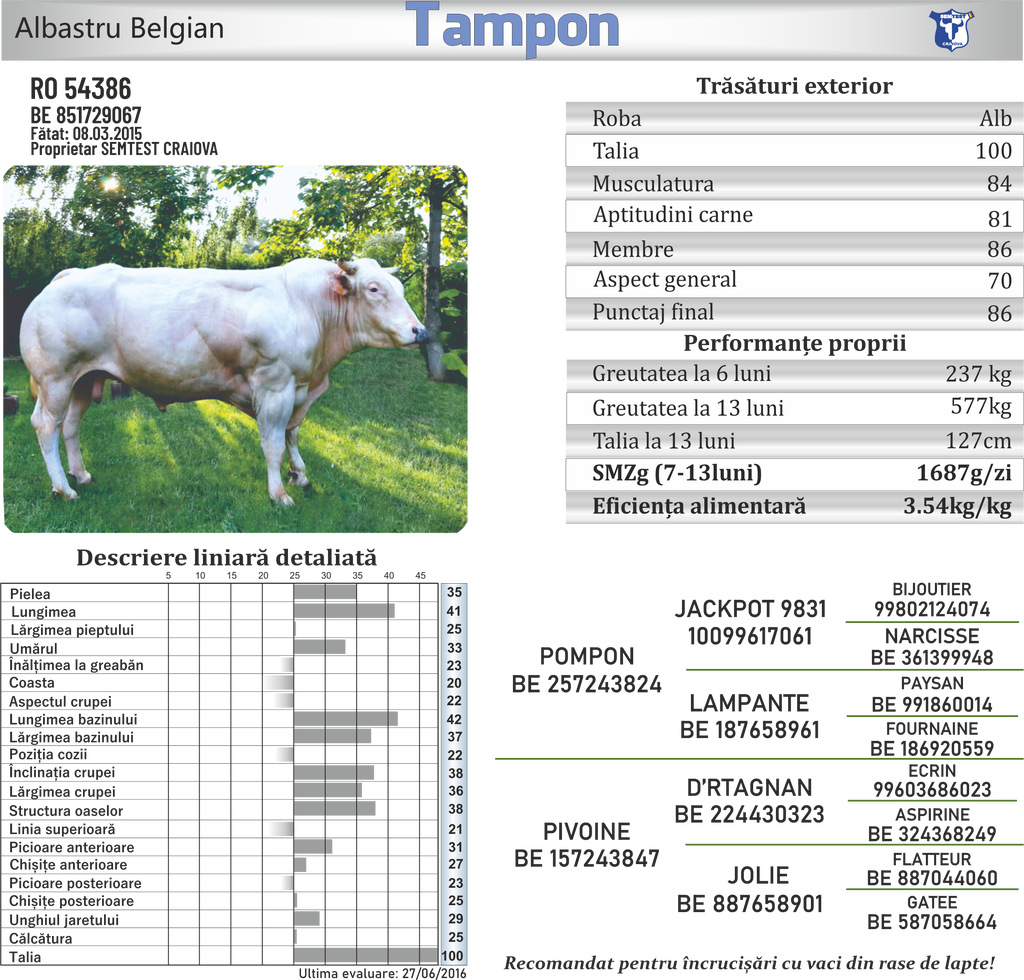1024x980 pixels.
Task: Click the Pielea bar in chart
Action: [x=325, y=593]
